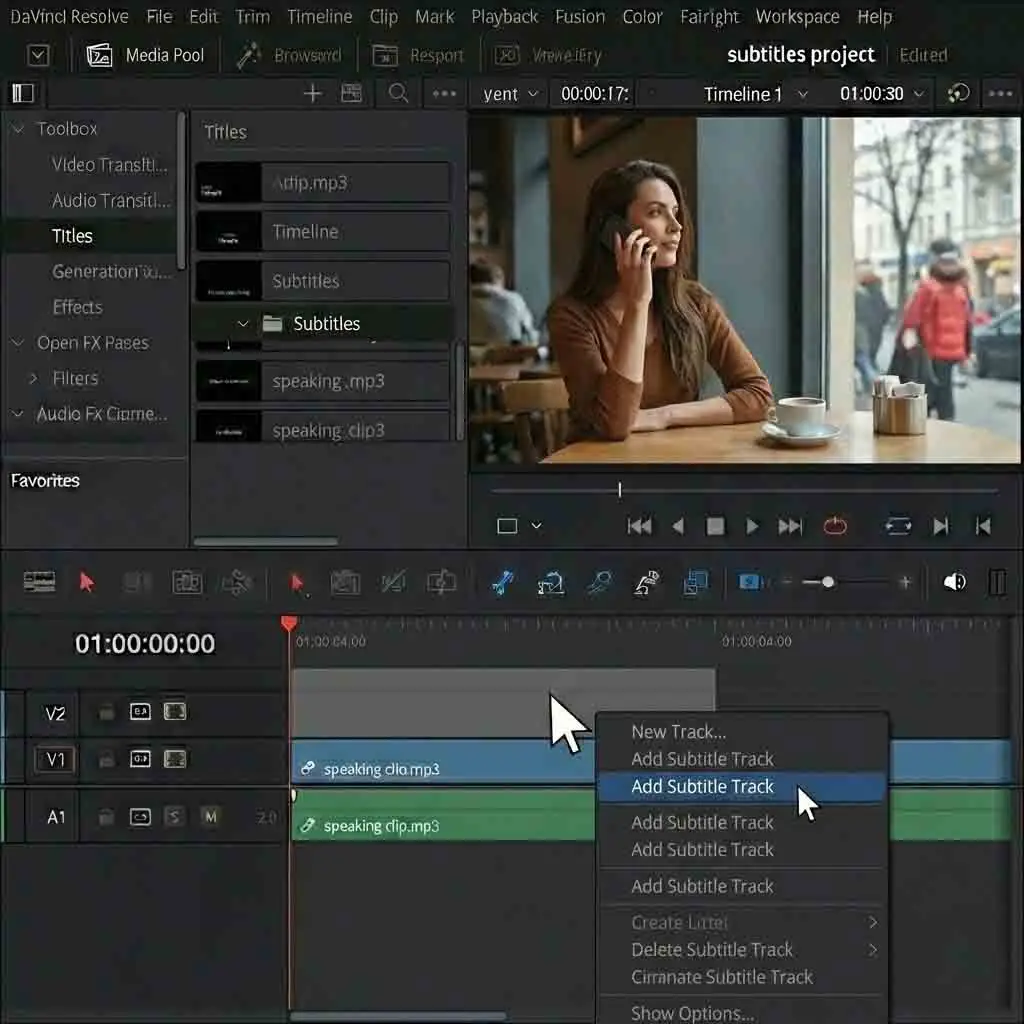Image resolution: width=1024 pixels, height=1024 pixels.
Task: Collapse the Audio Fx Ciome section
Action: point(18,413)
